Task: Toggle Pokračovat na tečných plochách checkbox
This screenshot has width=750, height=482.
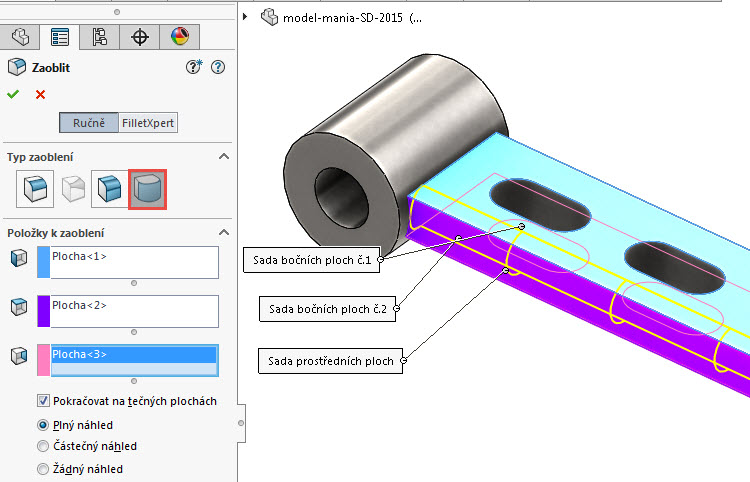Action: 43,401
